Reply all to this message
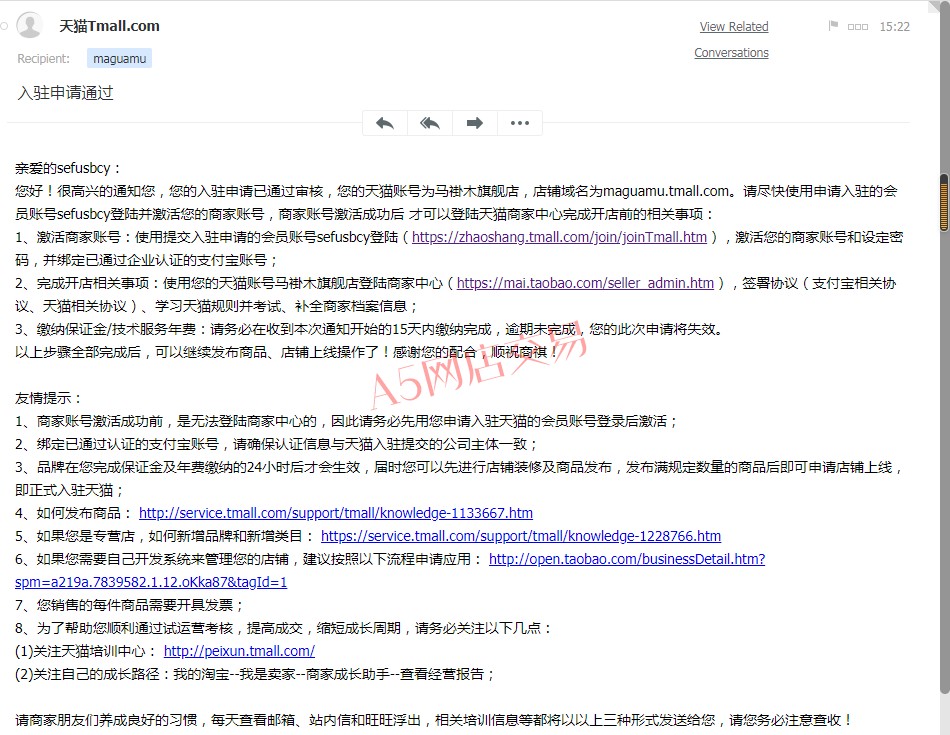The width and height of the screenshot is (950, 735). click(430, 123)
